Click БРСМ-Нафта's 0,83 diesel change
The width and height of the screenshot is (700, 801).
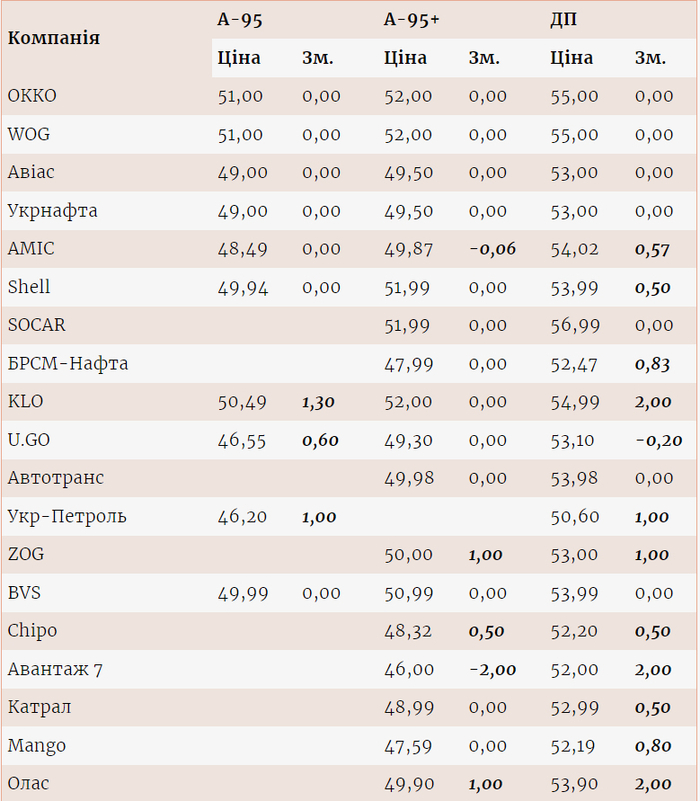point(652,364)
